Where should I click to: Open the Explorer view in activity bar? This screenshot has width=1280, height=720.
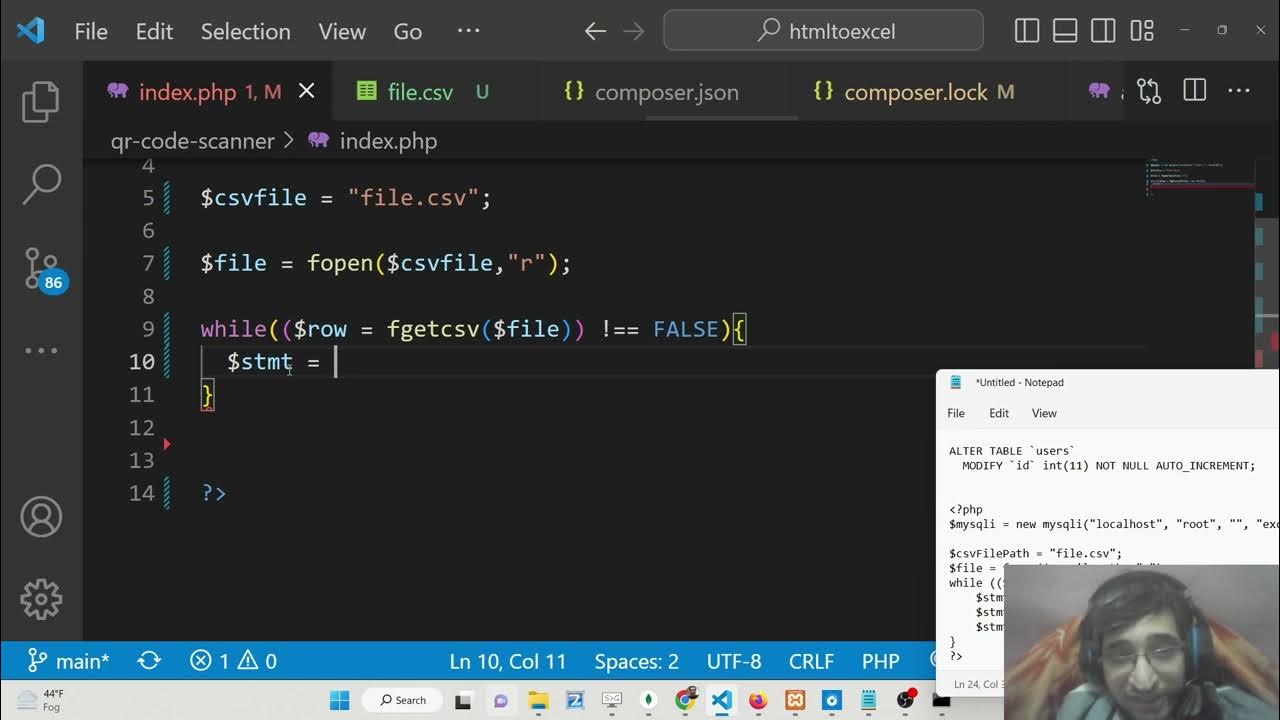pos(41,102)
